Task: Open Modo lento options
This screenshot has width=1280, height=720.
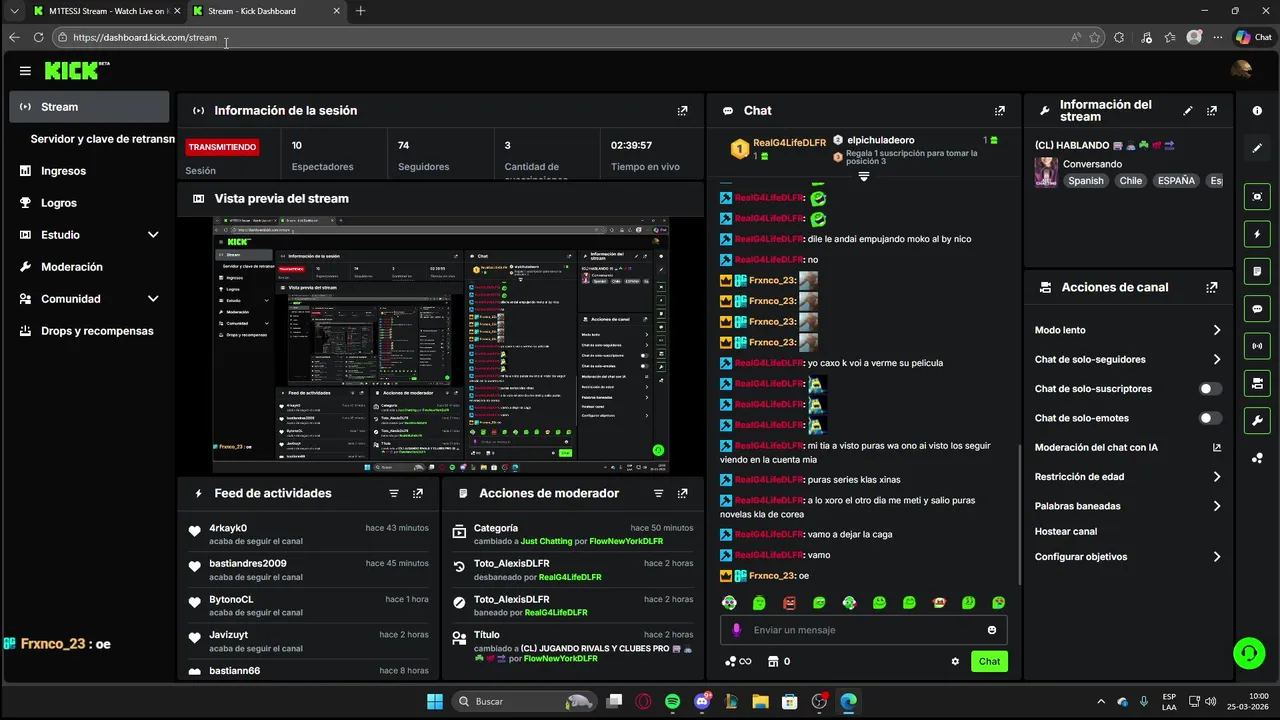Action: (1128, 330)
